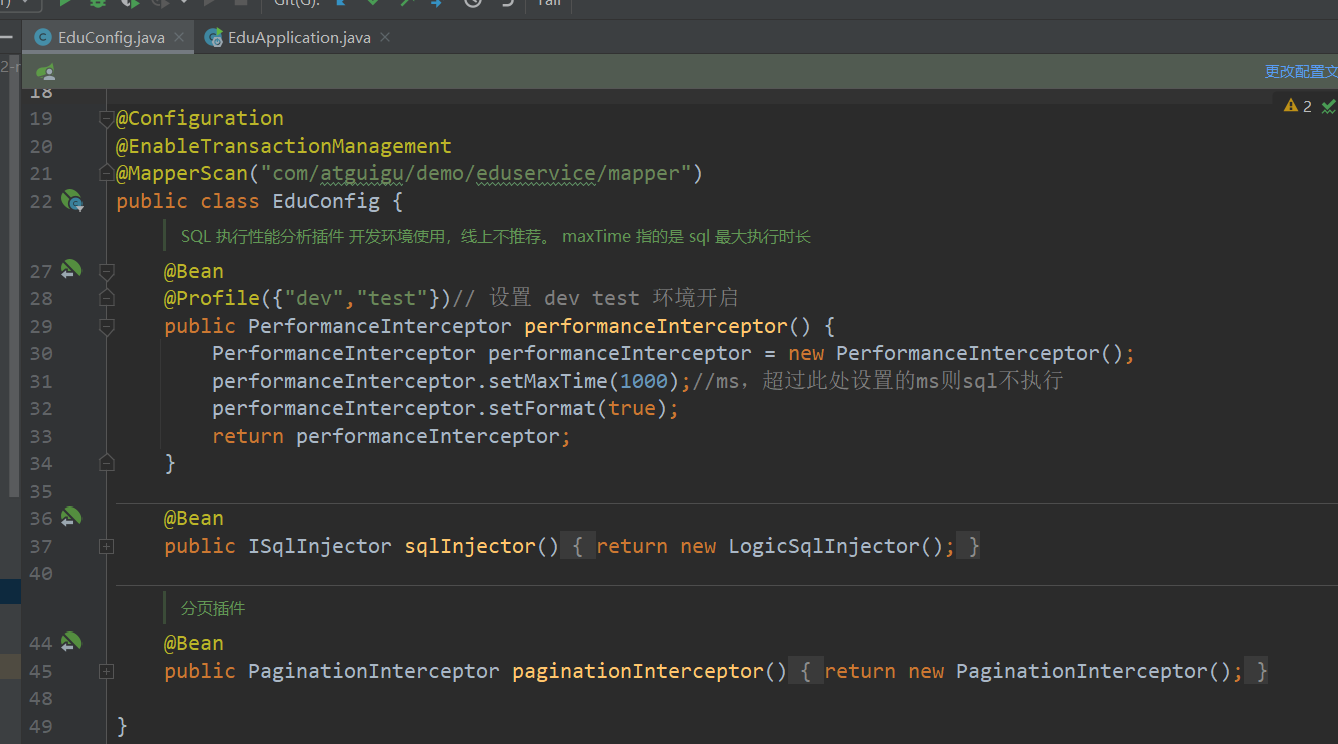
Task: Click the @Configuration annotation
Action: tap(200, 118)
